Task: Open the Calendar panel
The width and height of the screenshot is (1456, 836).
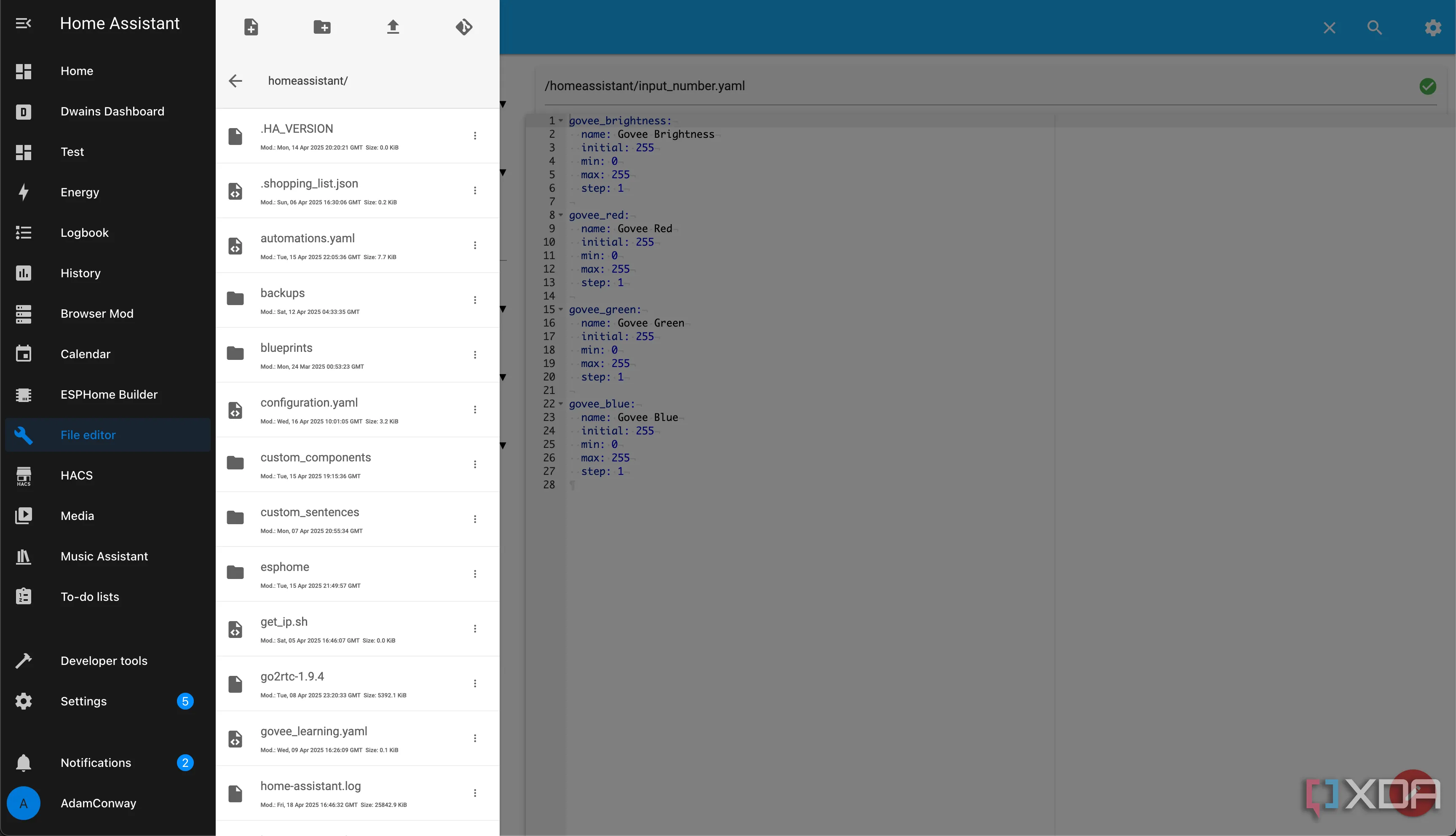Action: pyautogui.click(x=108, y=354)
